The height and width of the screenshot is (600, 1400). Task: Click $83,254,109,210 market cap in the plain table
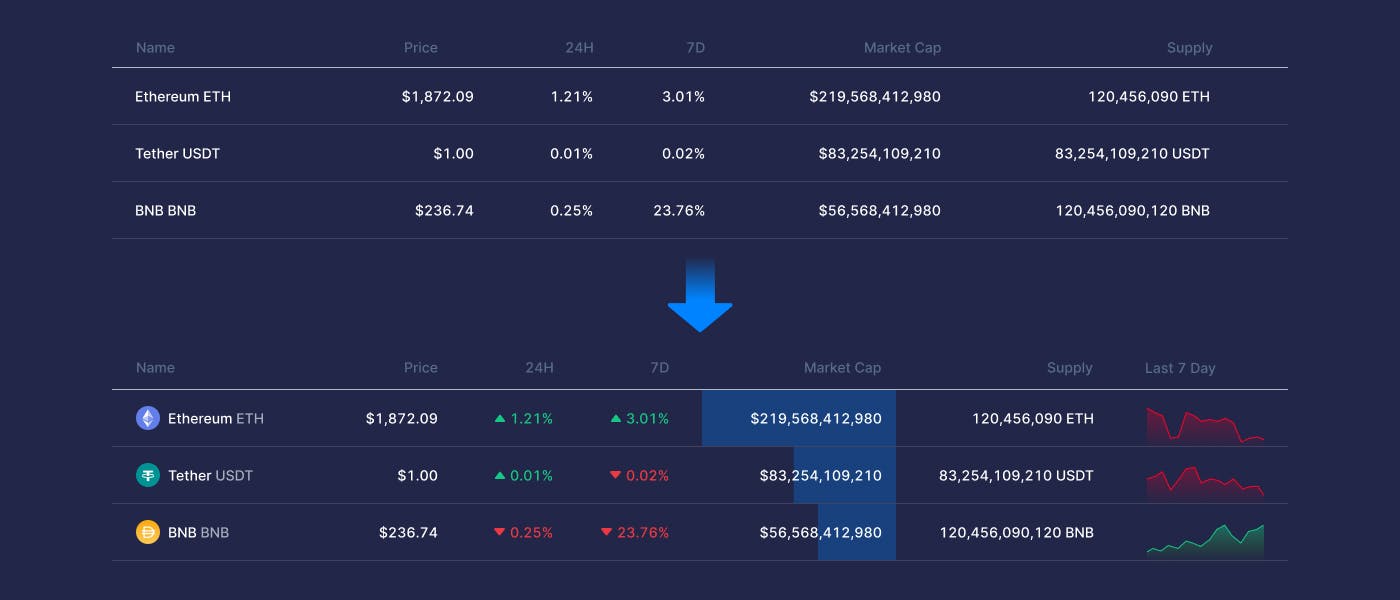[x=880, y=154]
